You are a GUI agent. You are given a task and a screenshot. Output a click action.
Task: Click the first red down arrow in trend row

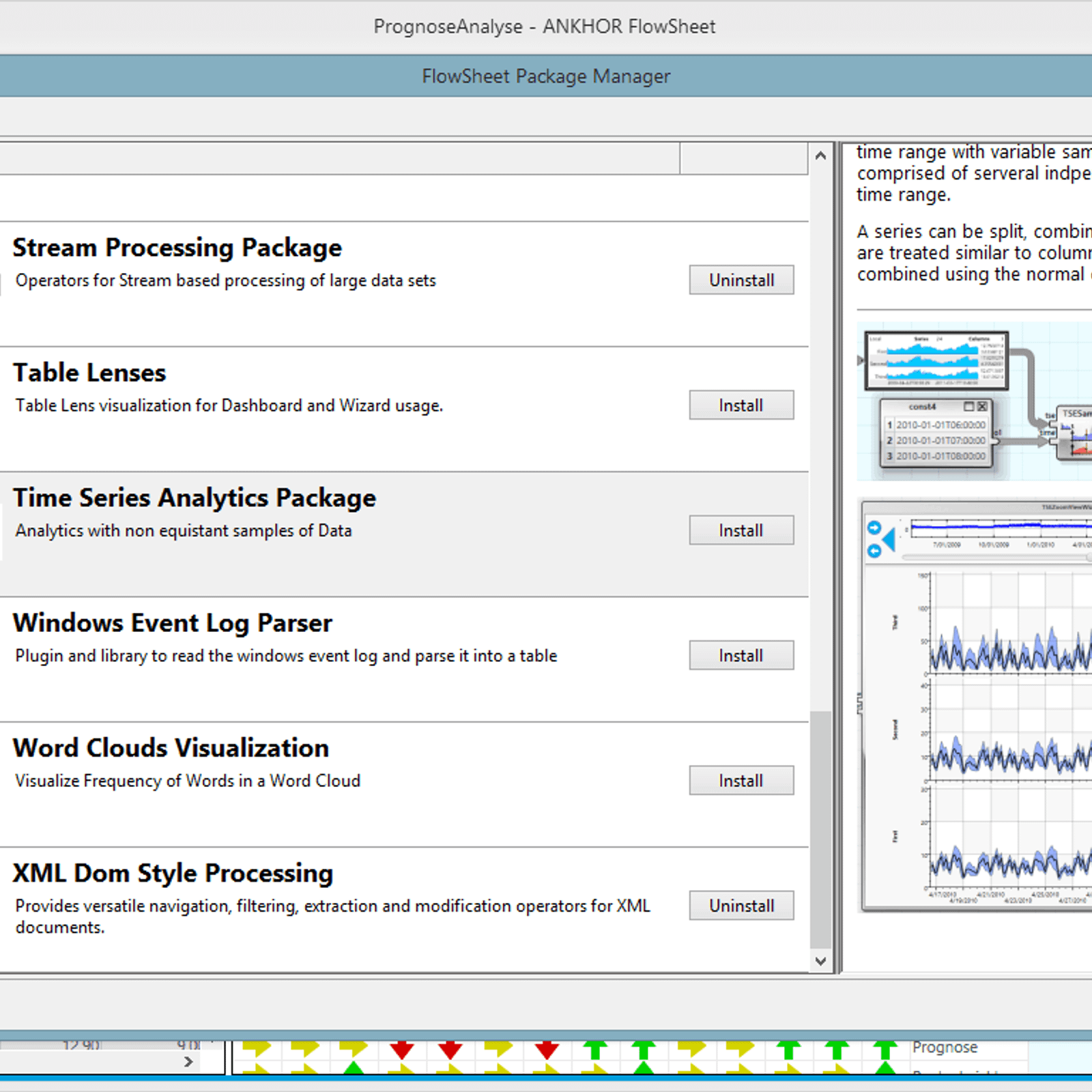pos(402,1050)
